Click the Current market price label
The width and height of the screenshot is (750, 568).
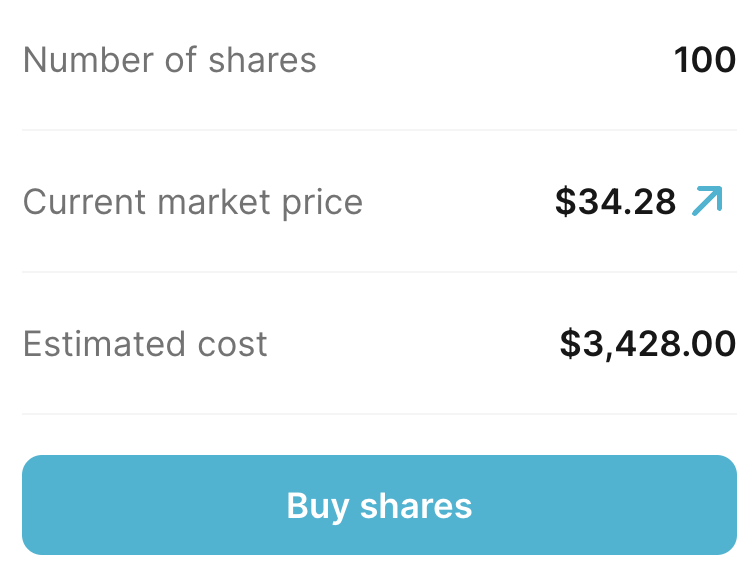(192, 202)
